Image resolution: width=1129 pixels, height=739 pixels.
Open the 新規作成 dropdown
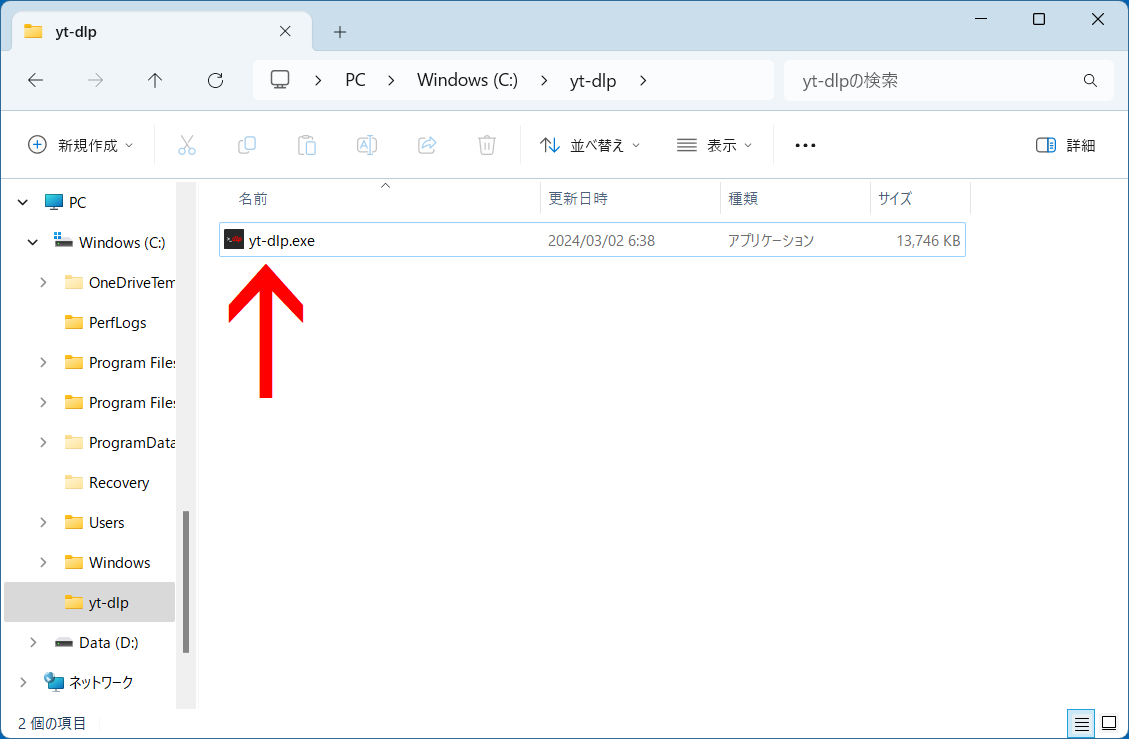tap(81, 145)
